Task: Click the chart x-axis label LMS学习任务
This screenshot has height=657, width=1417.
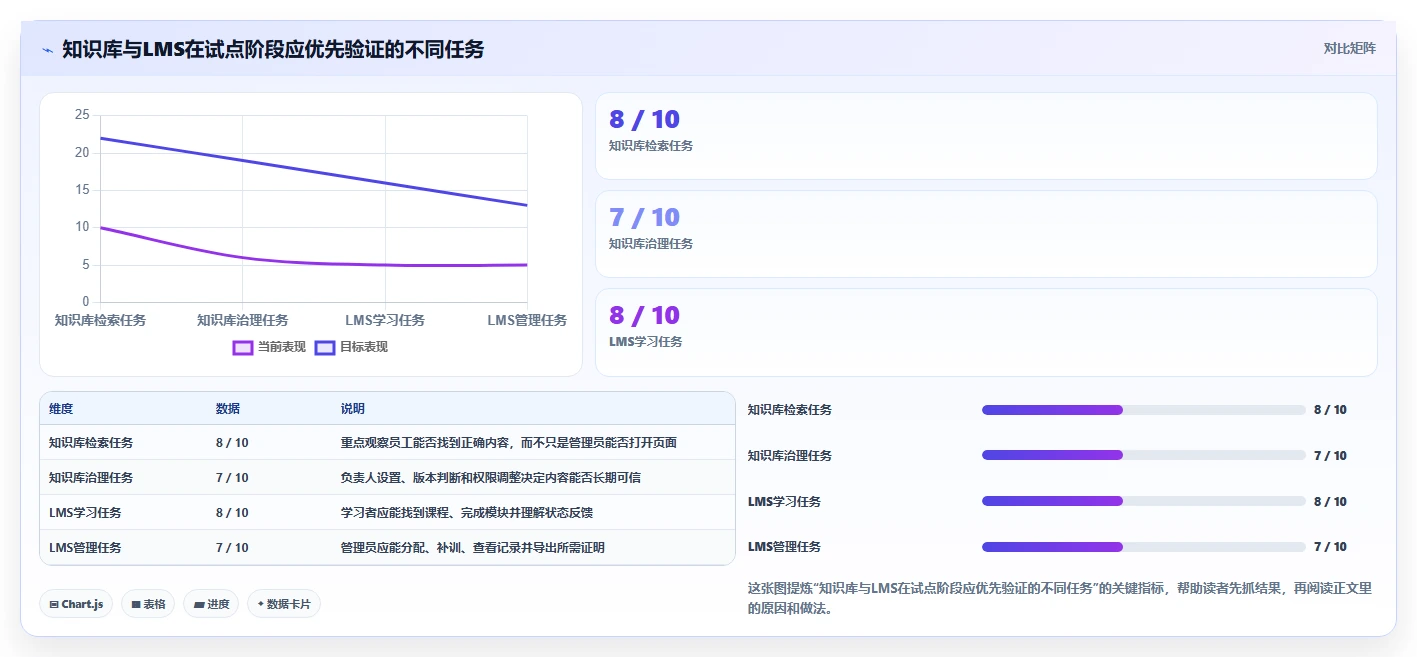Action: pyautogui.click(x=385, y=320)
